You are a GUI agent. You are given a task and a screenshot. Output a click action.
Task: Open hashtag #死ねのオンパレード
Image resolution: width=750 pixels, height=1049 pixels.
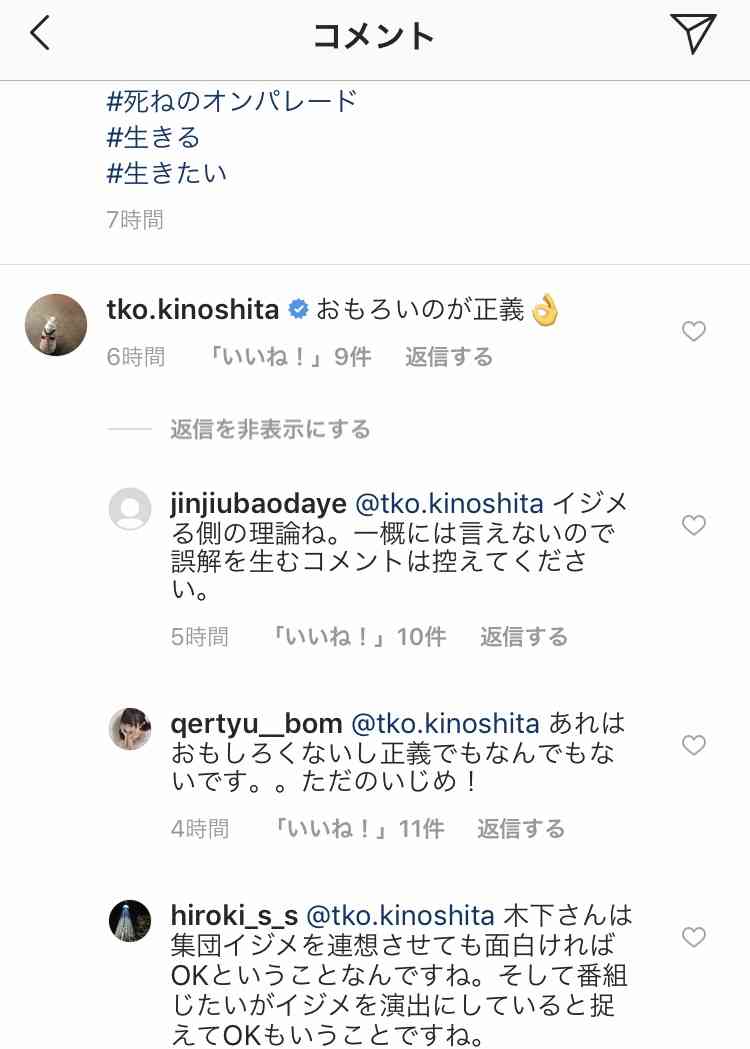(x=232, y=101)
